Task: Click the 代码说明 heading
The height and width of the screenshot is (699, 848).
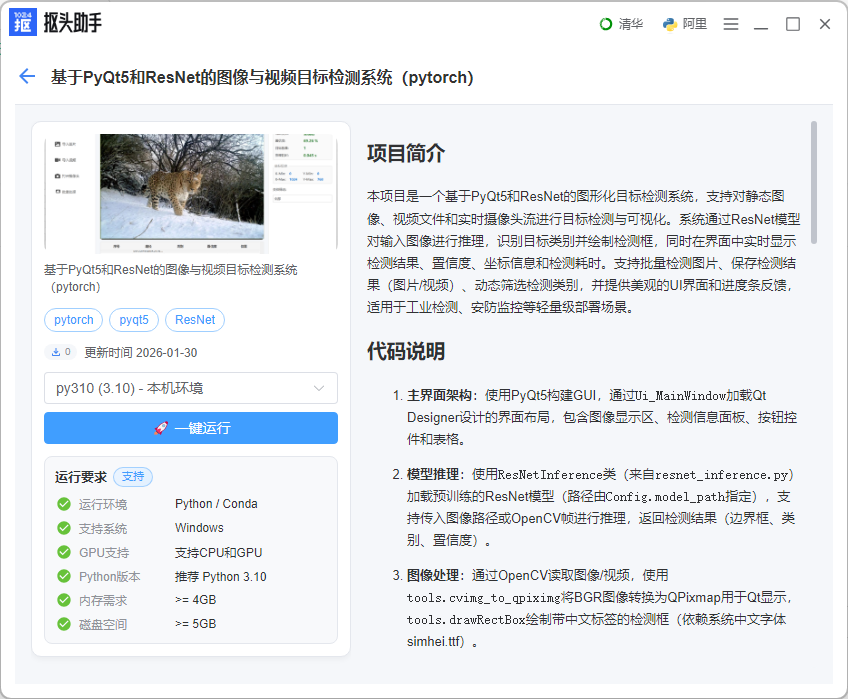Action: point(406,351)
